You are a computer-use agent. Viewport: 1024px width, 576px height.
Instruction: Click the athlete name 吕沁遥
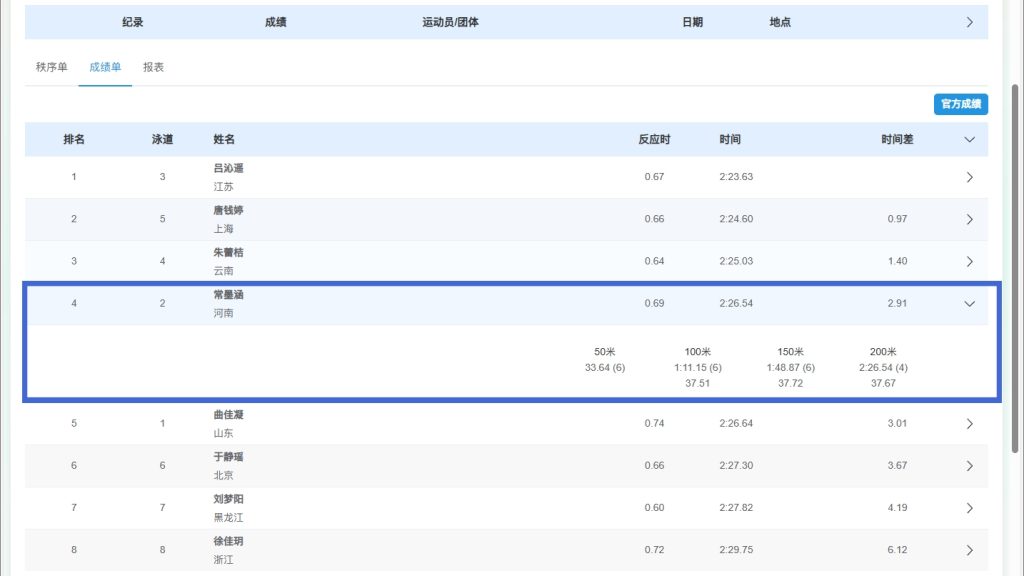click(x=228, y=169)
